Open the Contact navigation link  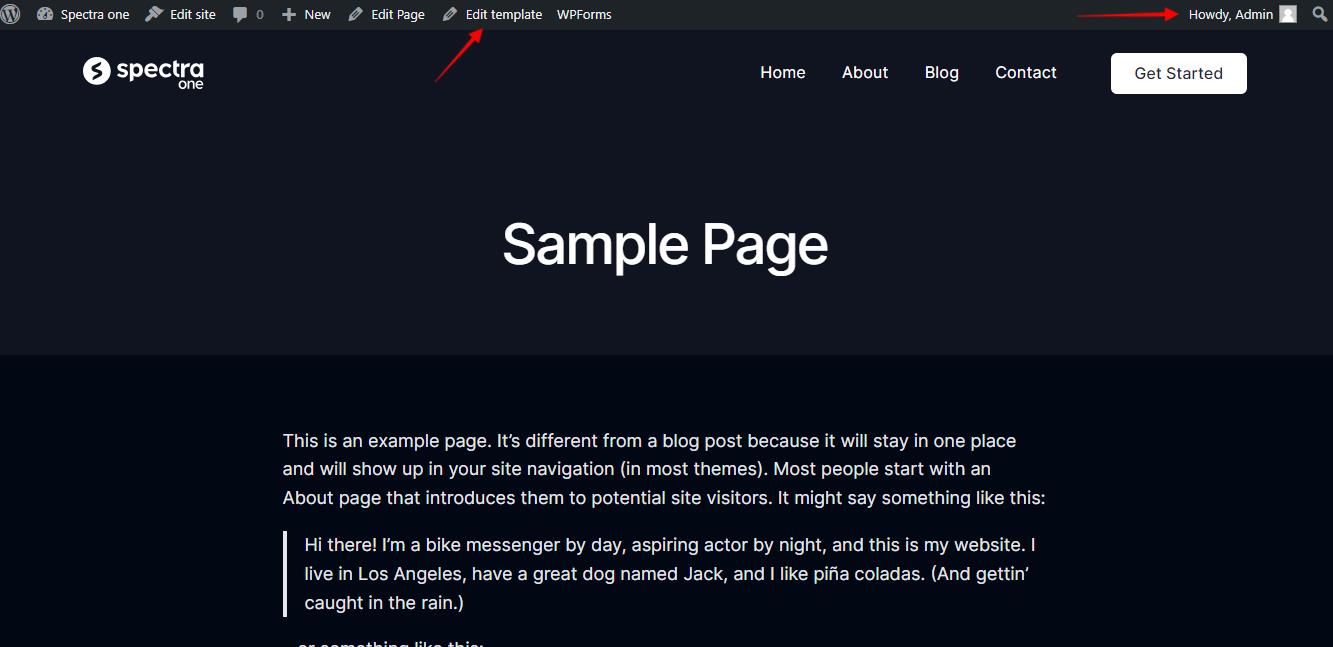(1025, 72)
